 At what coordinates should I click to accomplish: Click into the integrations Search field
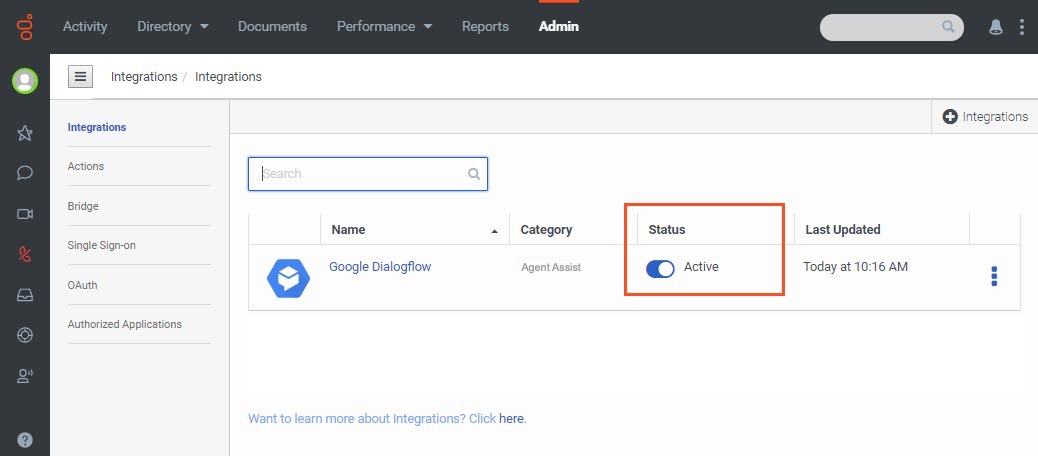click(x=368, y=173)
